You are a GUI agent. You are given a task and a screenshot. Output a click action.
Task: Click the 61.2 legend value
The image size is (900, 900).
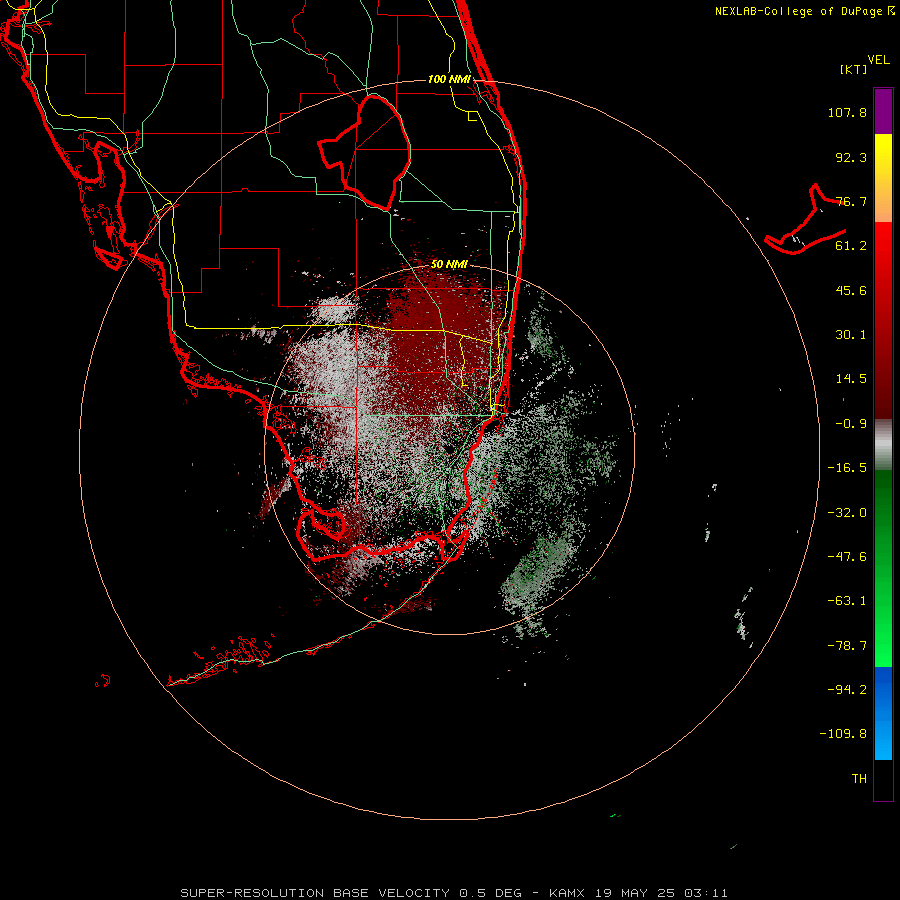(x=851, y=246)
